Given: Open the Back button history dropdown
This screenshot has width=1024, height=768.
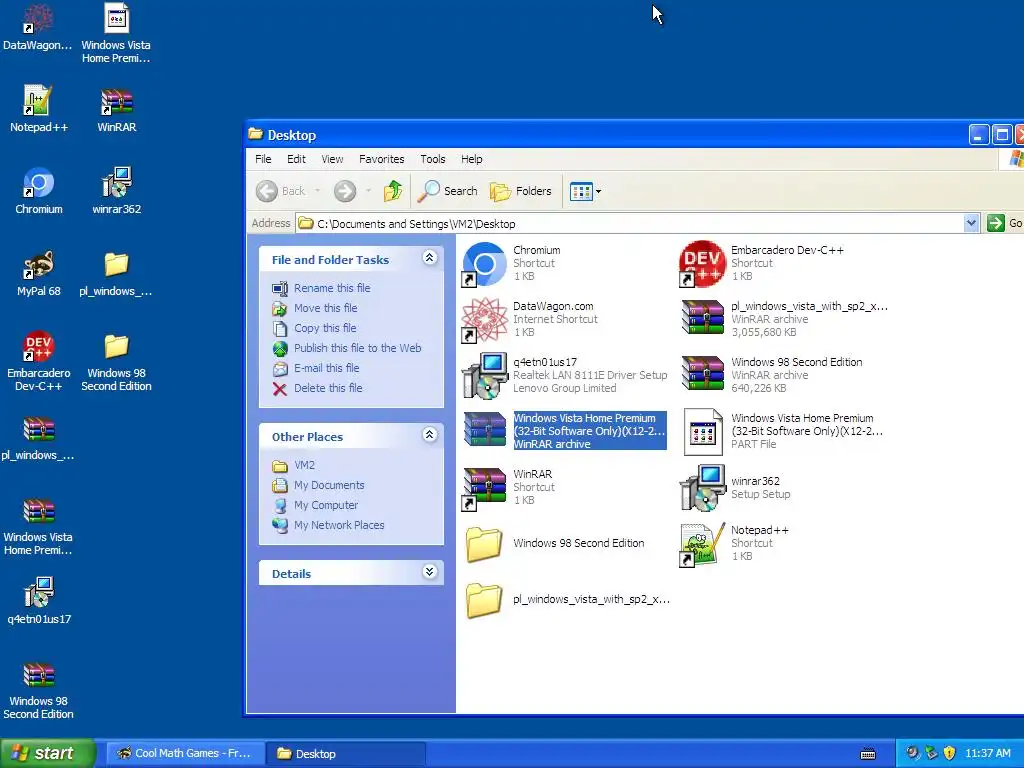Looking at the screenshot, I should point(317,191).
